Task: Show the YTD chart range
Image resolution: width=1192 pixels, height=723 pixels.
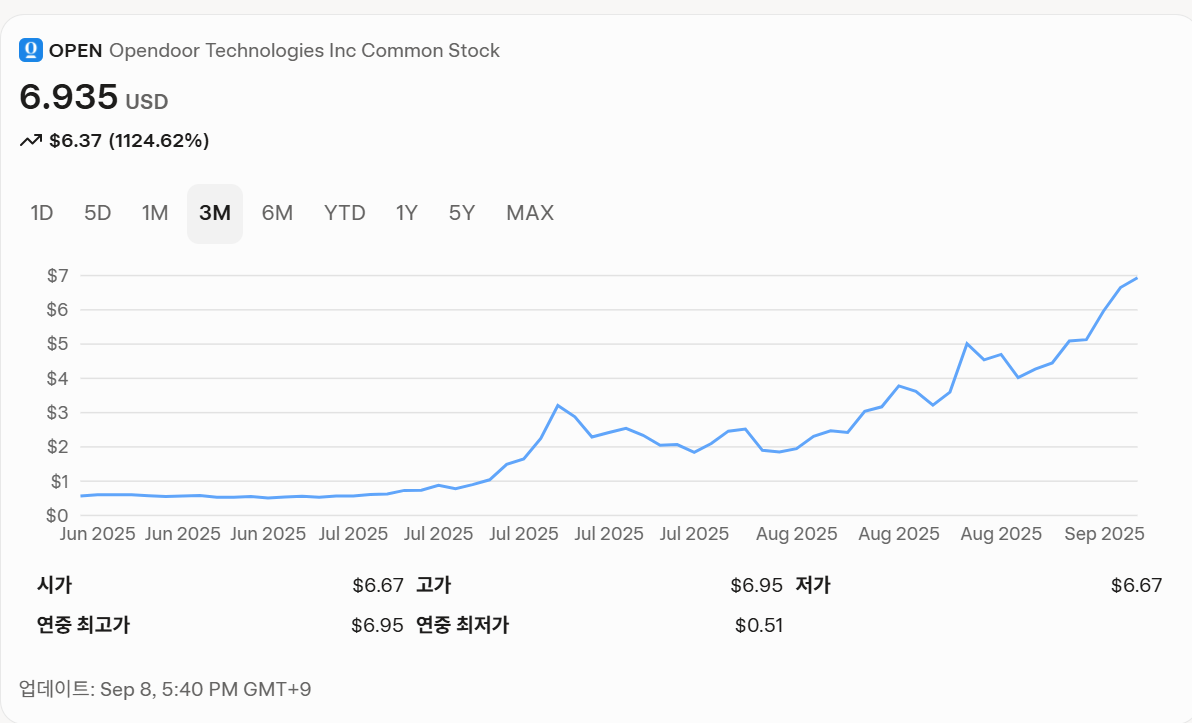Action: point(344,214)
